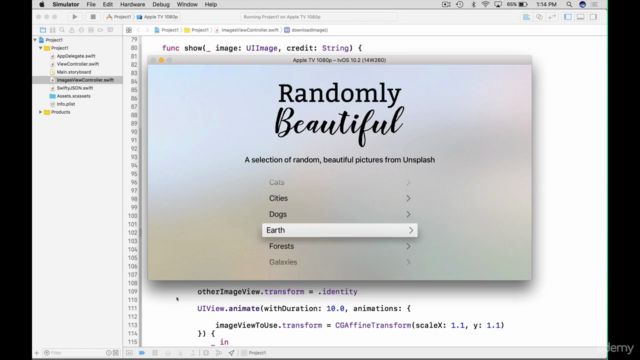Select Cats row in simulator
The image size is (640, 360).
[x=340, y=182]
